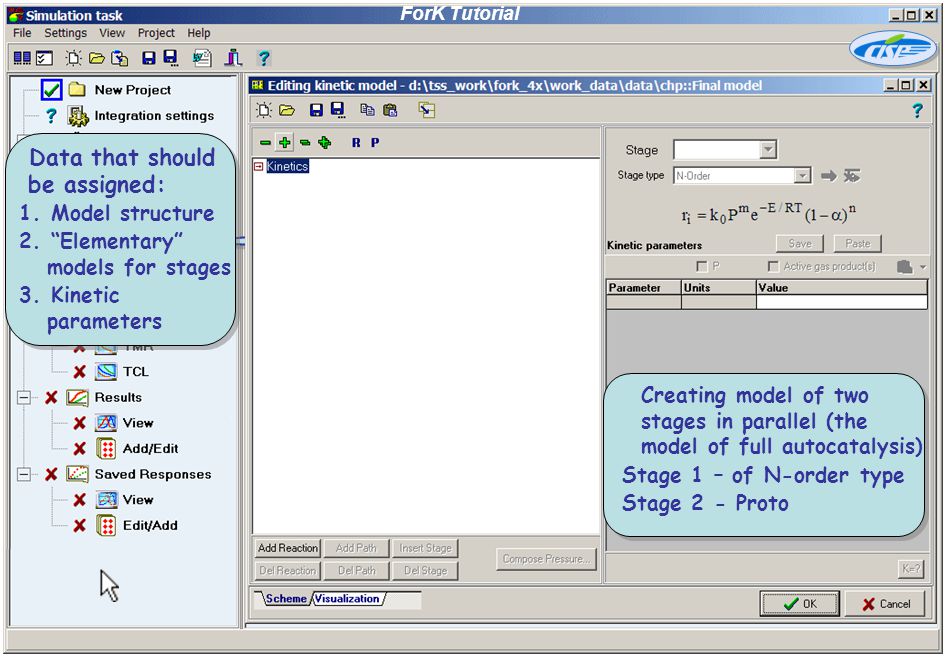
Task: Collapse the Saved Responses tree branch
Action: pos(24,475)
